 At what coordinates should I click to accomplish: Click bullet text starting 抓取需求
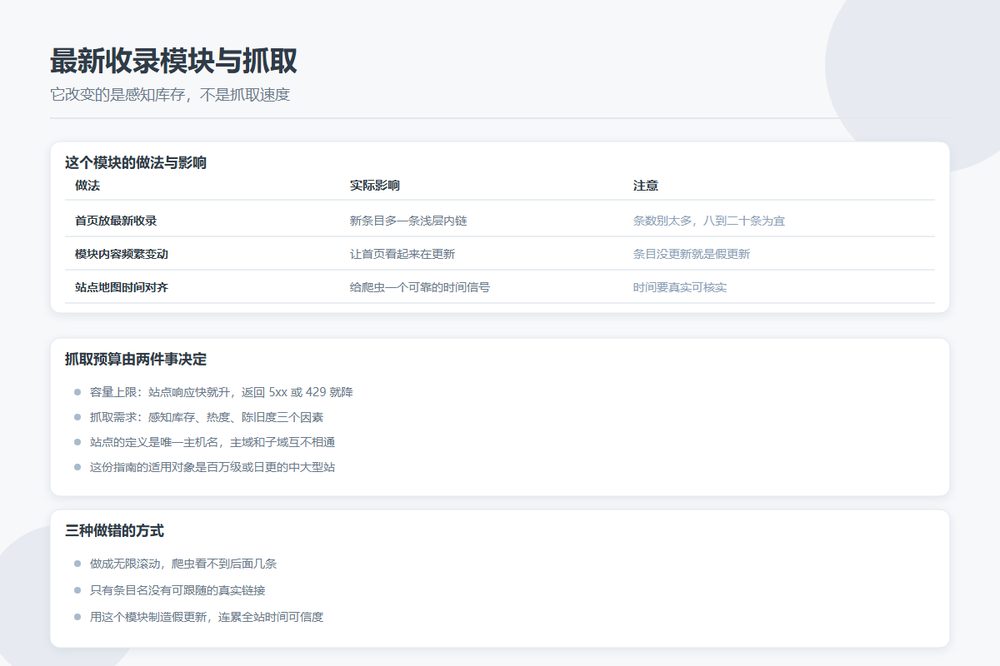click(x=207, y=417)
